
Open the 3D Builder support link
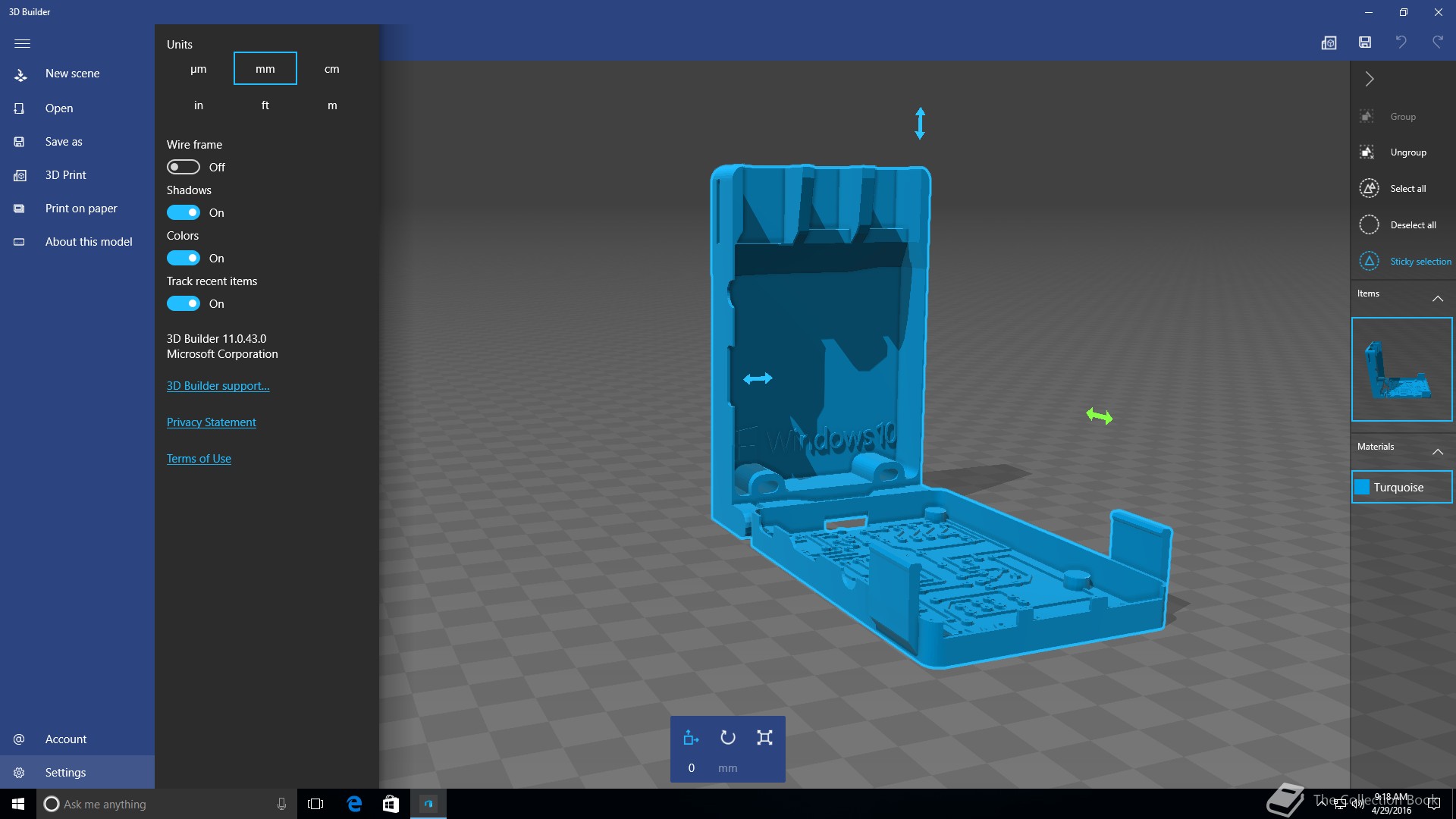[218, 386]
